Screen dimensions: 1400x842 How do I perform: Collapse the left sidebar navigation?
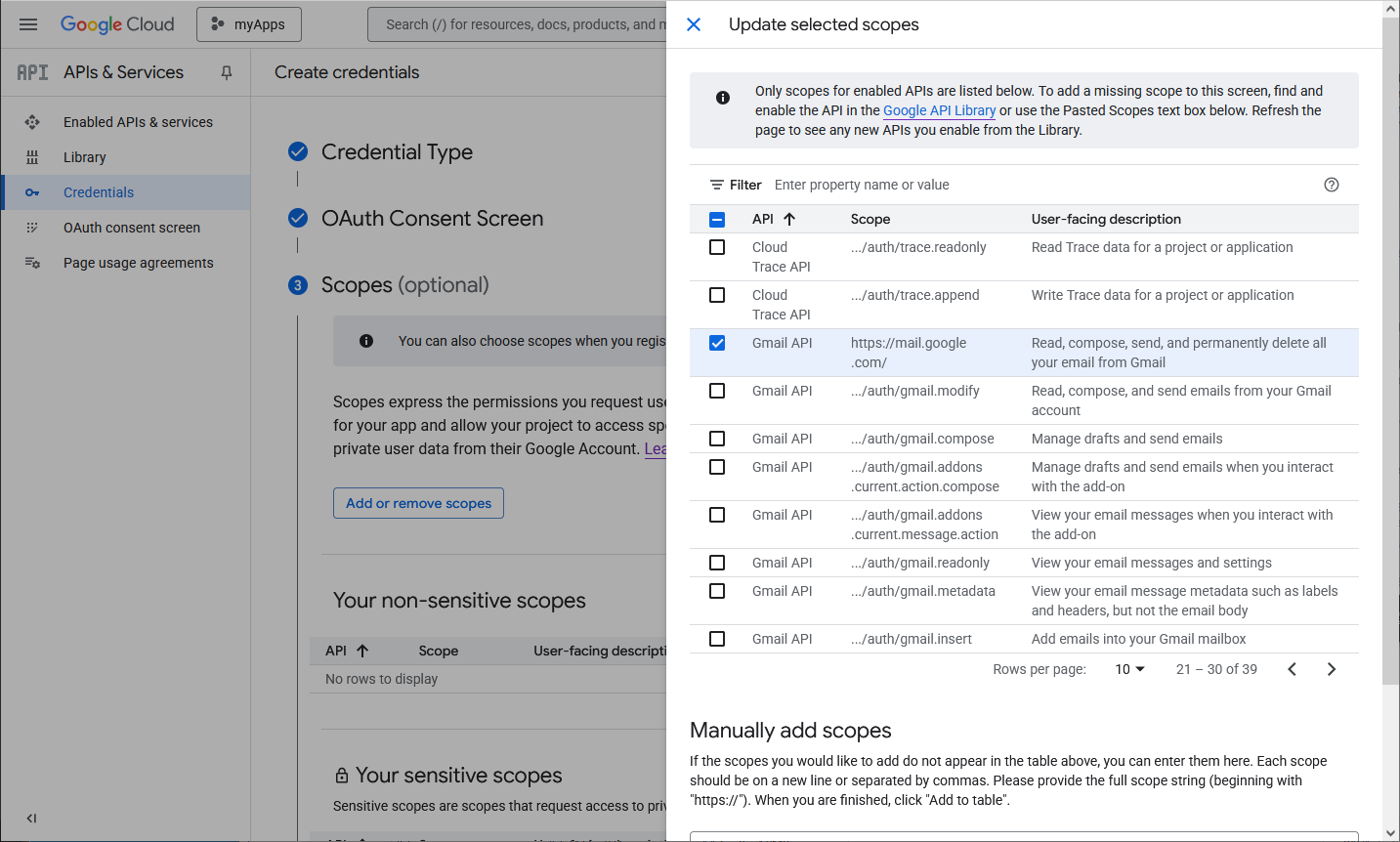click(x=31, y=819)
